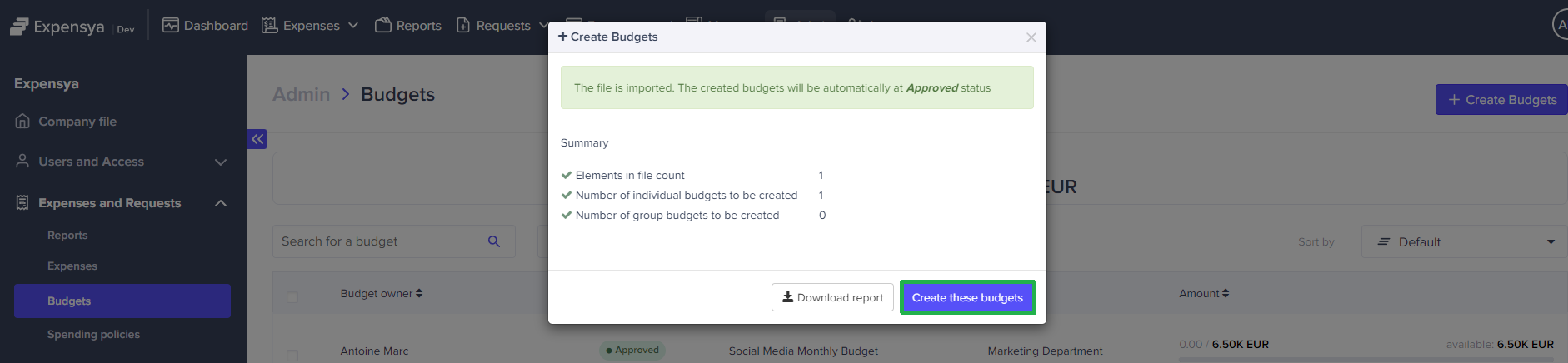Image resolution: width=1568 pixels, height=363 pixels.
Task: Confirm with Create these budgets button
Action: pos(967,297)
